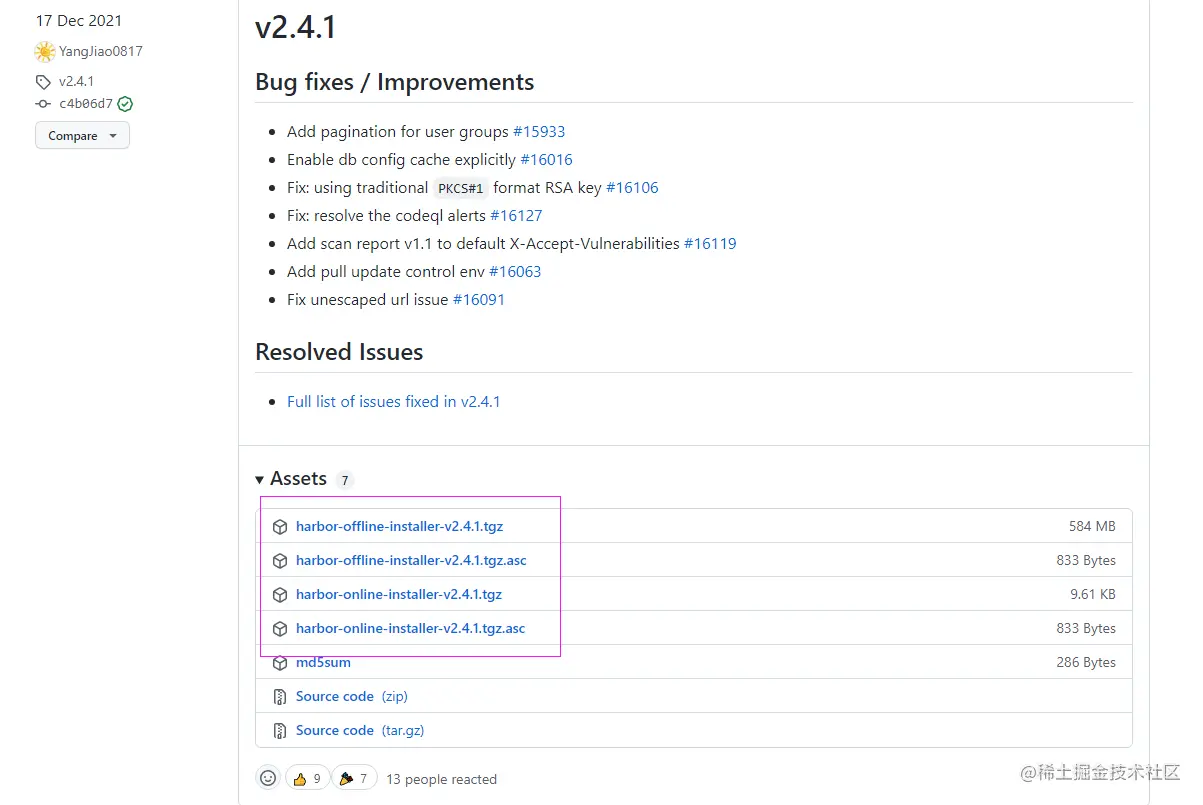Click the package icon next to md5sum
The height and width of the screenshot is (805, 1203).
point(280,663)
